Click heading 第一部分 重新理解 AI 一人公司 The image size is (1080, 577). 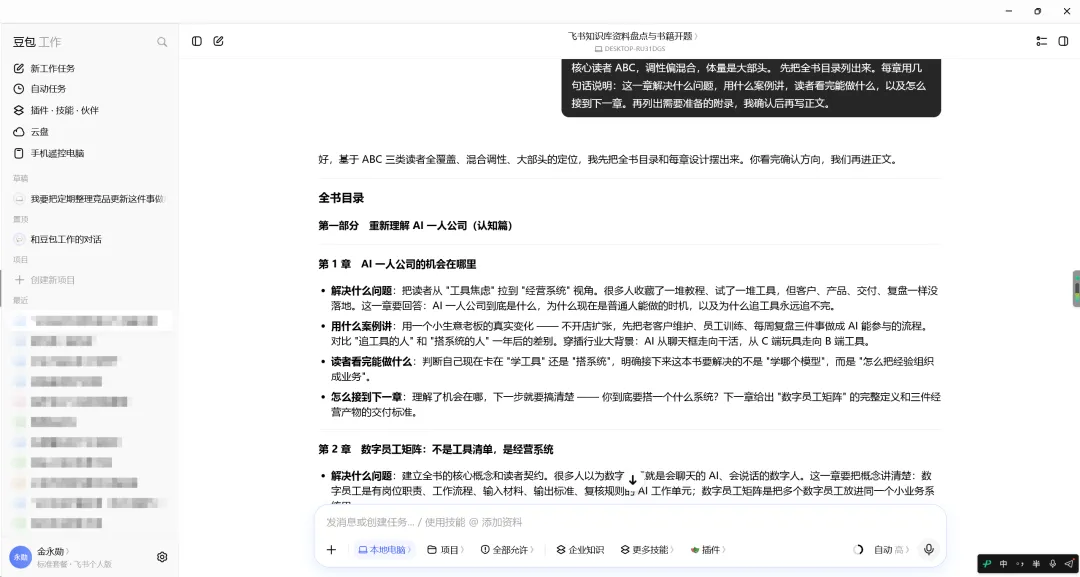[415, 226]
